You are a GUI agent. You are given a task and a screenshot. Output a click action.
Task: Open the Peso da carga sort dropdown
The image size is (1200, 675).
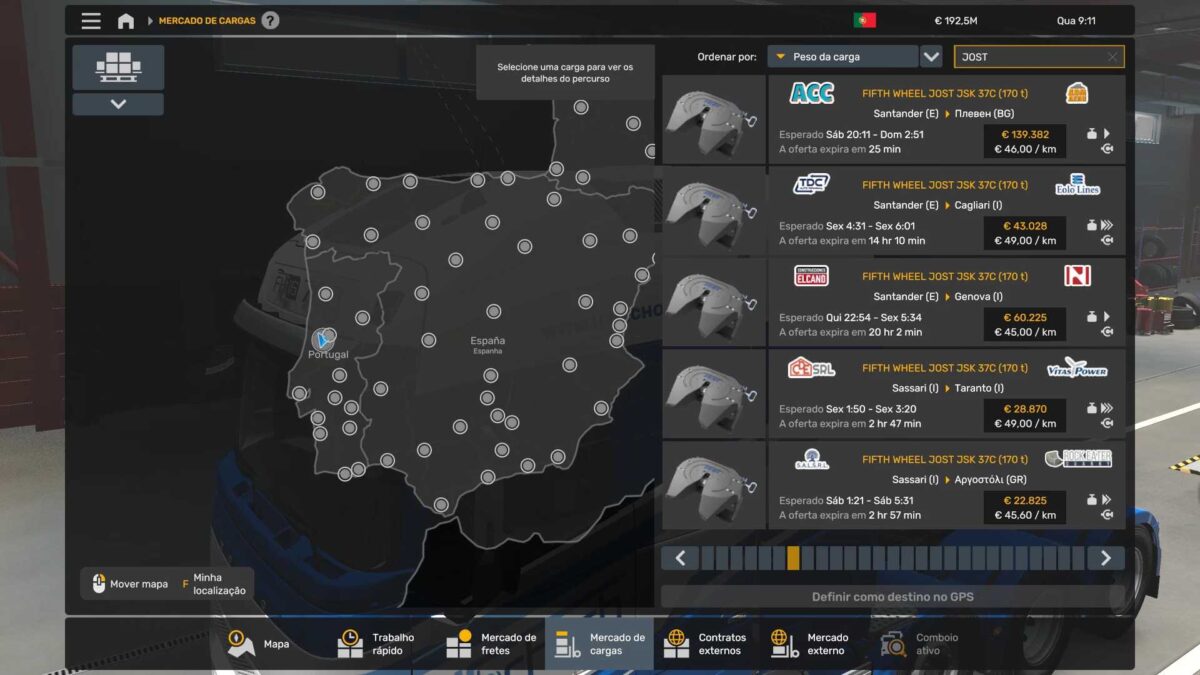pos(842,57)
